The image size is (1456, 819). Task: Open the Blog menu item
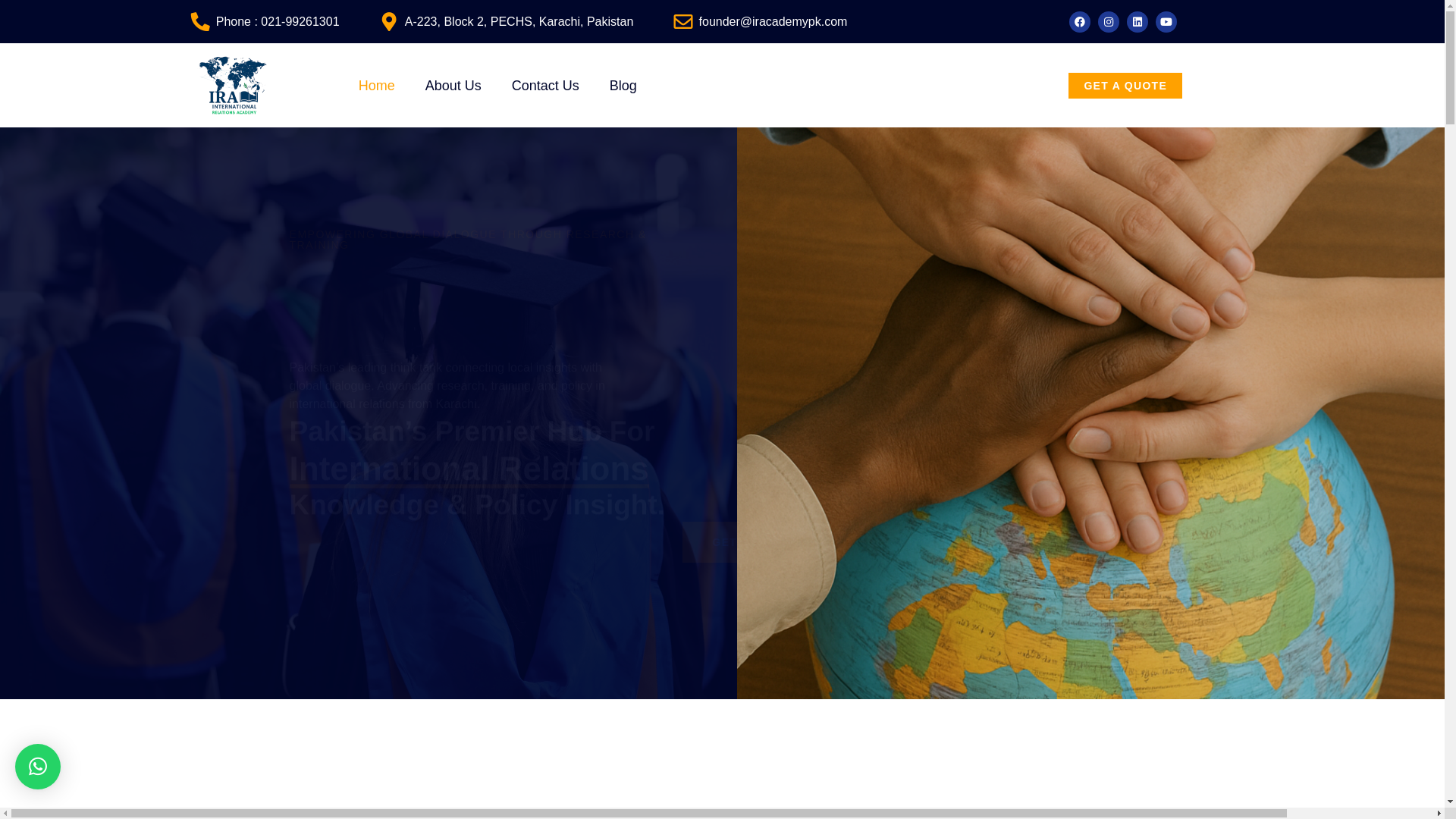[x=623, y=86]
